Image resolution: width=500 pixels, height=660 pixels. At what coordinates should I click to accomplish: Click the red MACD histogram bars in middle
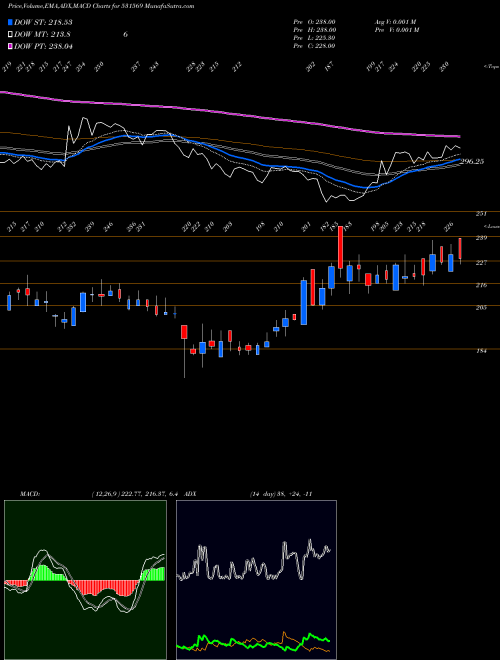[105, 588]
